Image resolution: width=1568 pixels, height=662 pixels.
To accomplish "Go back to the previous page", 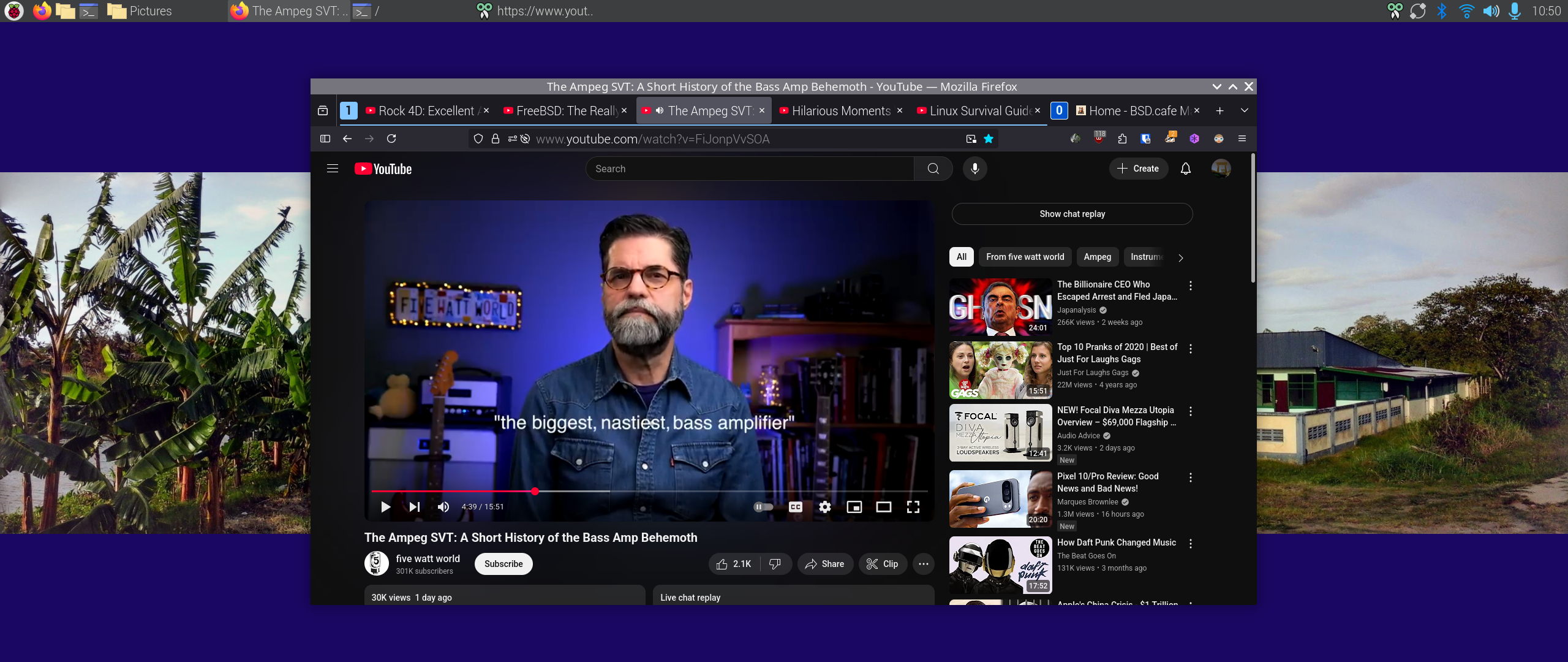I will coord(347,139).
